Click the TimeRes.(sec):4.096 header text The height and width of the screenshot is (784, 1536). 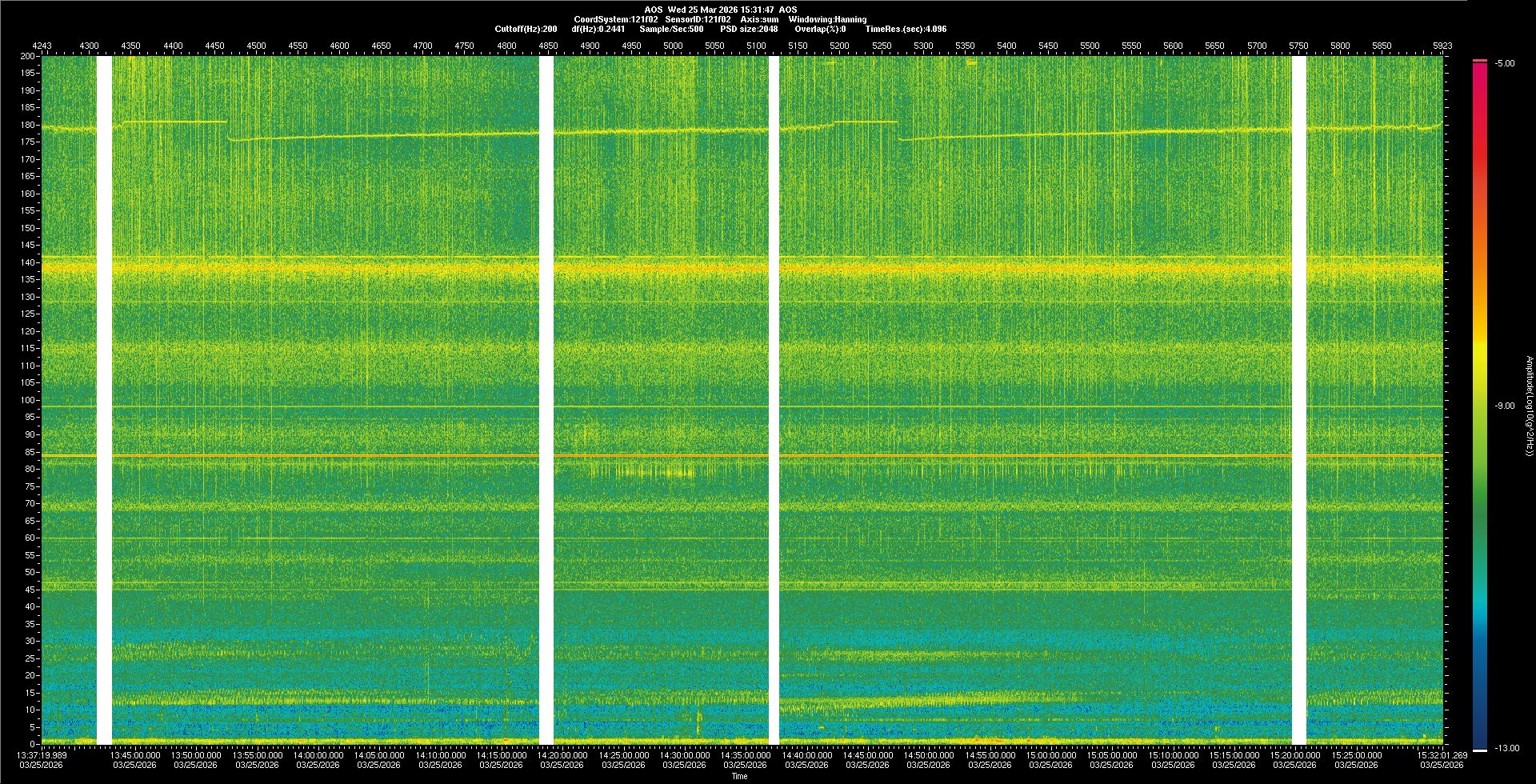(906, 29)
